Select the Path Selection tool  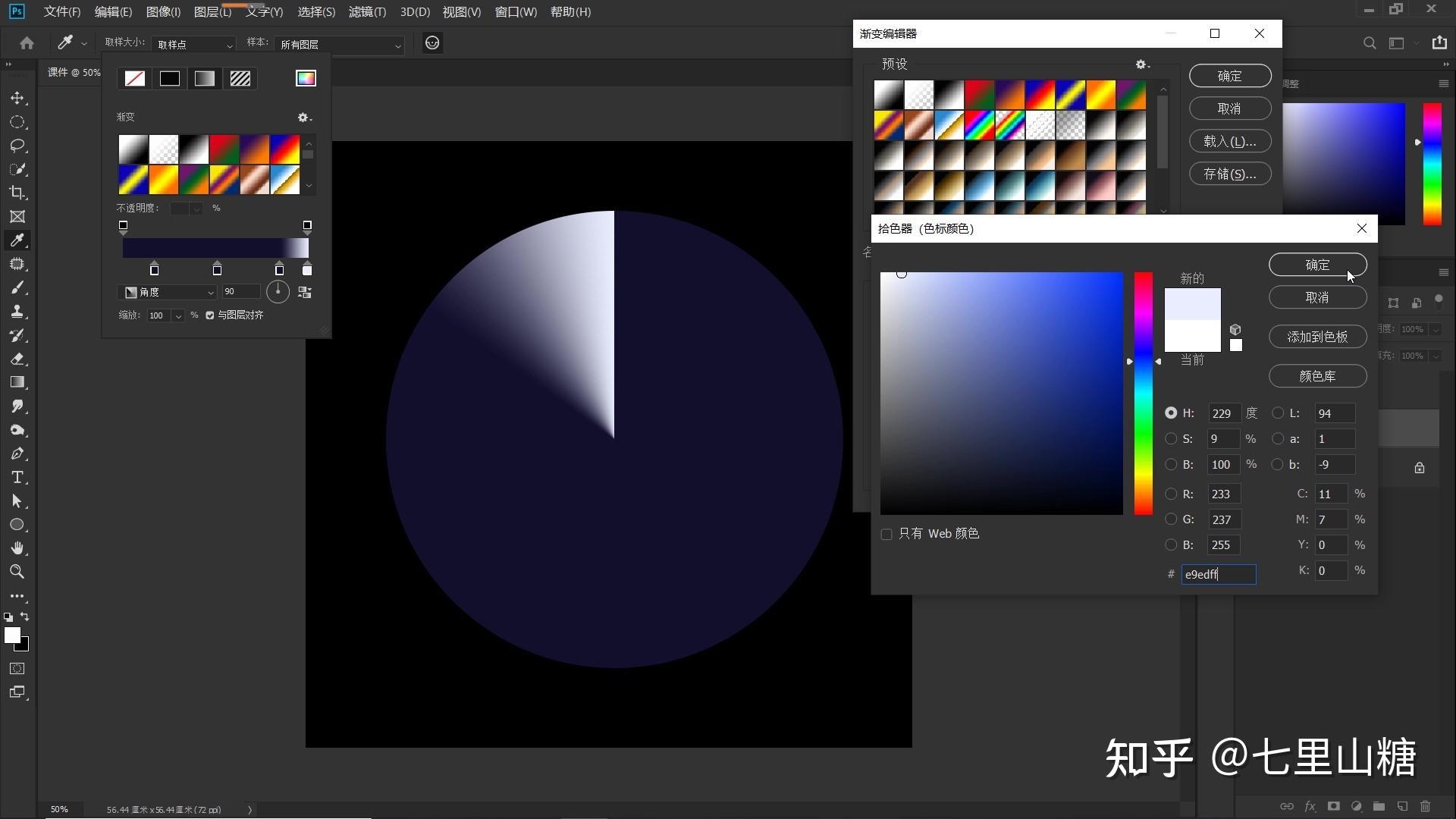17,501
